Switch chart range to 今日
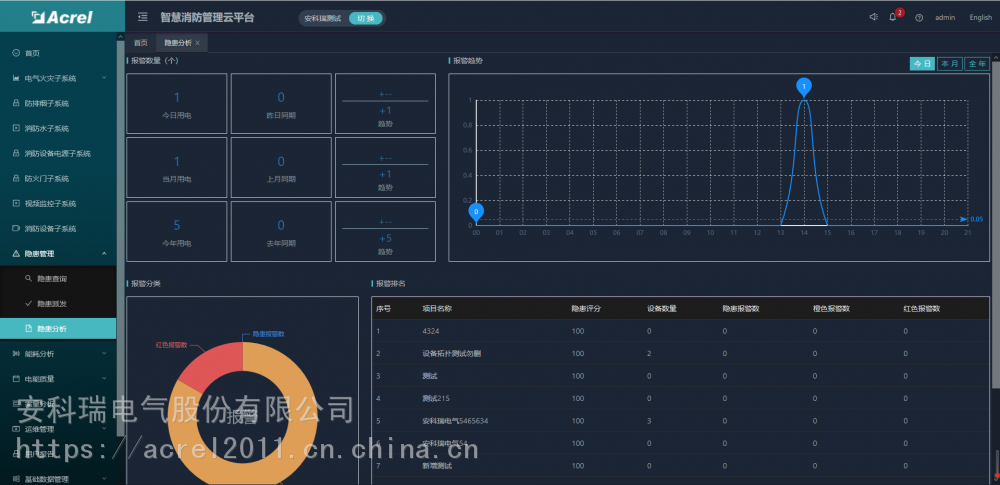1000x485 pixels. tap(921, 64)
